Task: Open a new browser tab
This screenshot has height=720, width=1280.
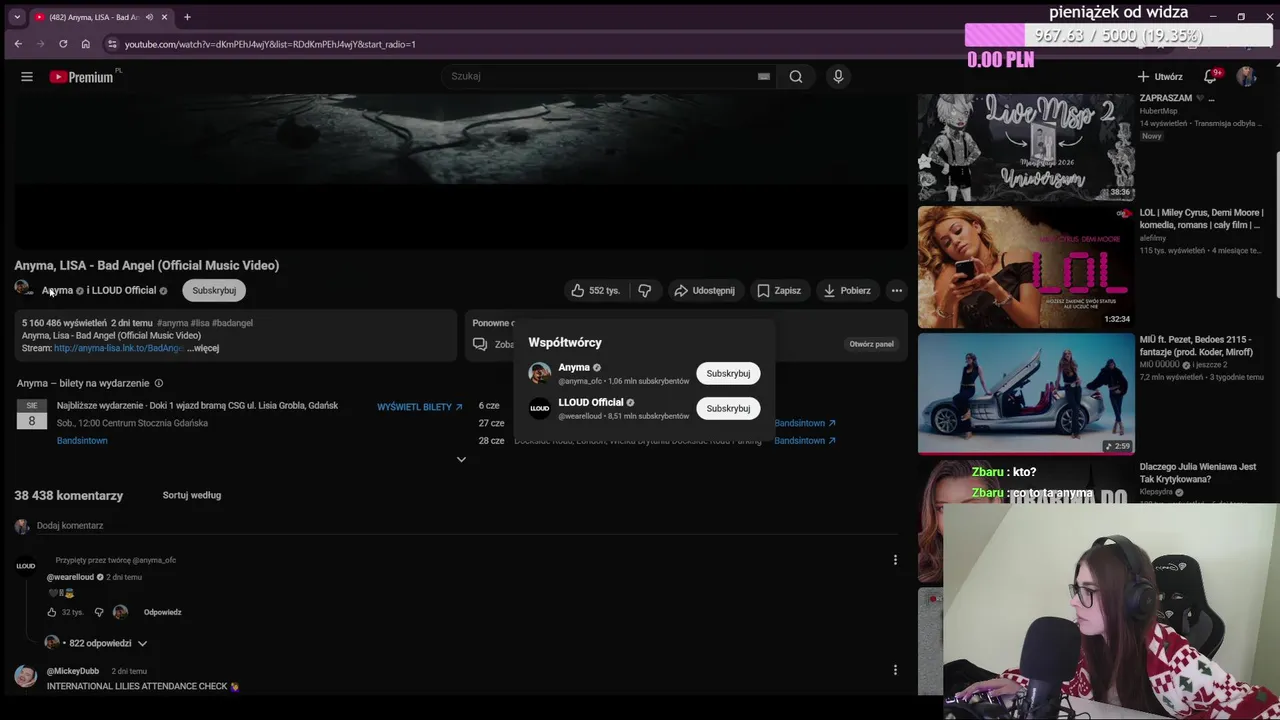Action: tap(187, 17)
